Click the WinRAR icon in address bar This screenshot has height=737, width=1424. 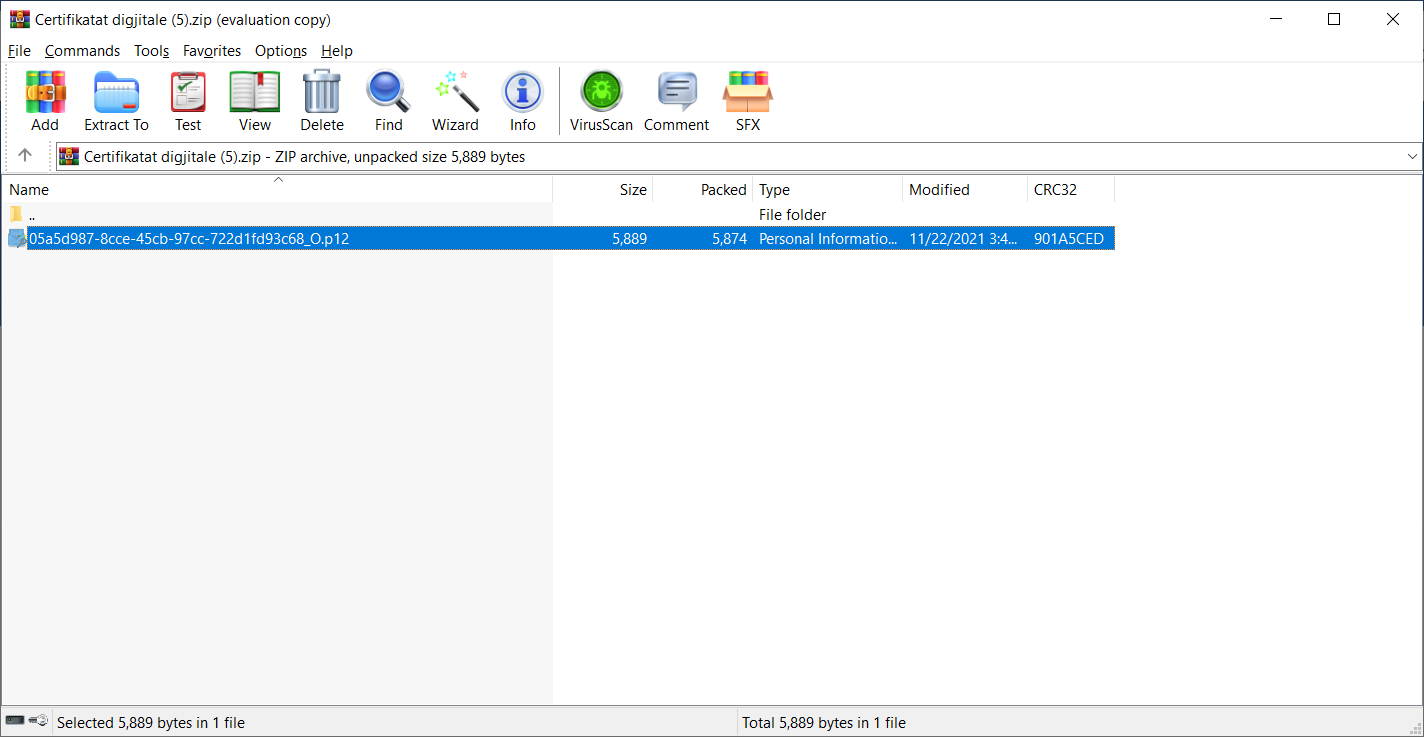click(69, 156)
